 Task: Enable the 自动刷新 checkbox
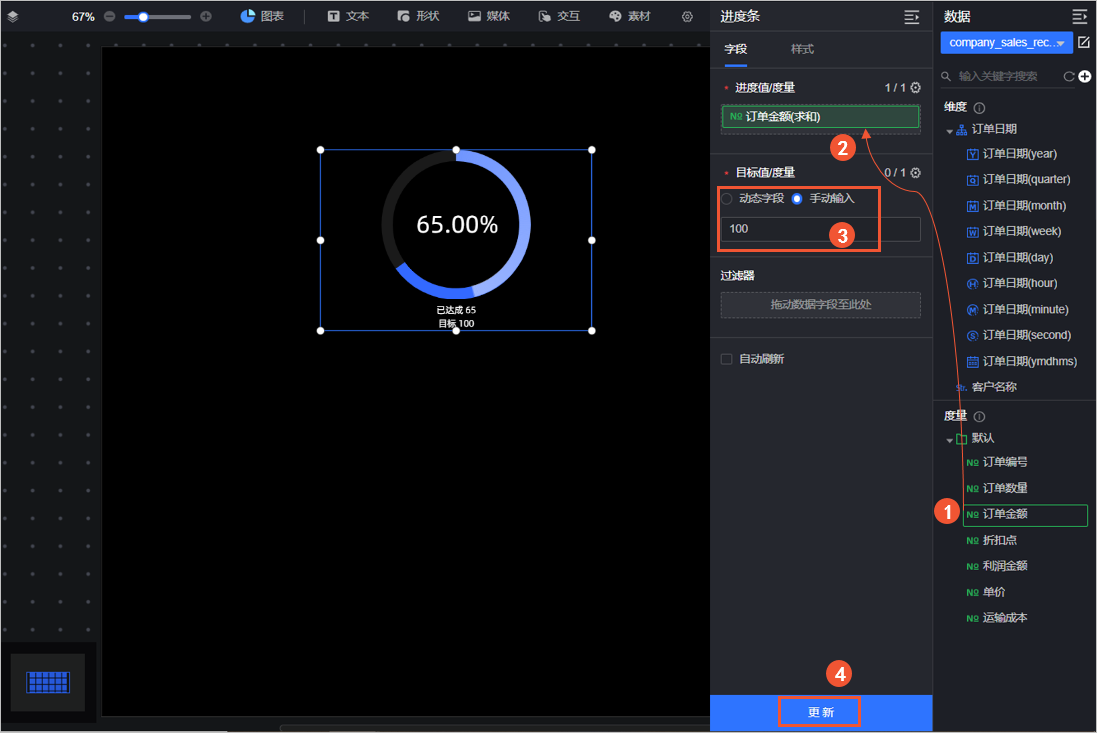(x=726, y=359)
